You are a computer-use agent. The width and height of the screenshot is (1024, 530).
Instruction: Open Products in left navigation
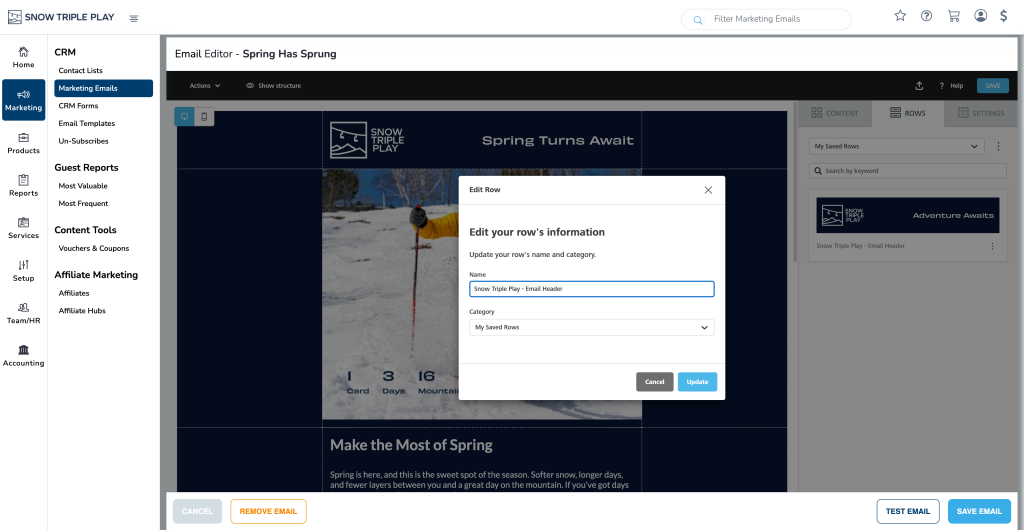coord(23,143)
